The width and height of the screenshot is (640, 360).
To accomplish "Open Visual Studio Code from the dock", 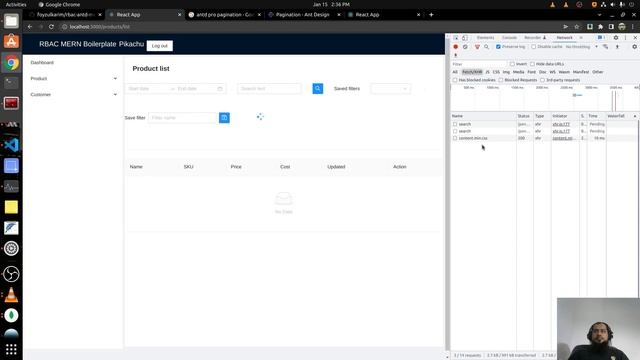I will 11,145.
